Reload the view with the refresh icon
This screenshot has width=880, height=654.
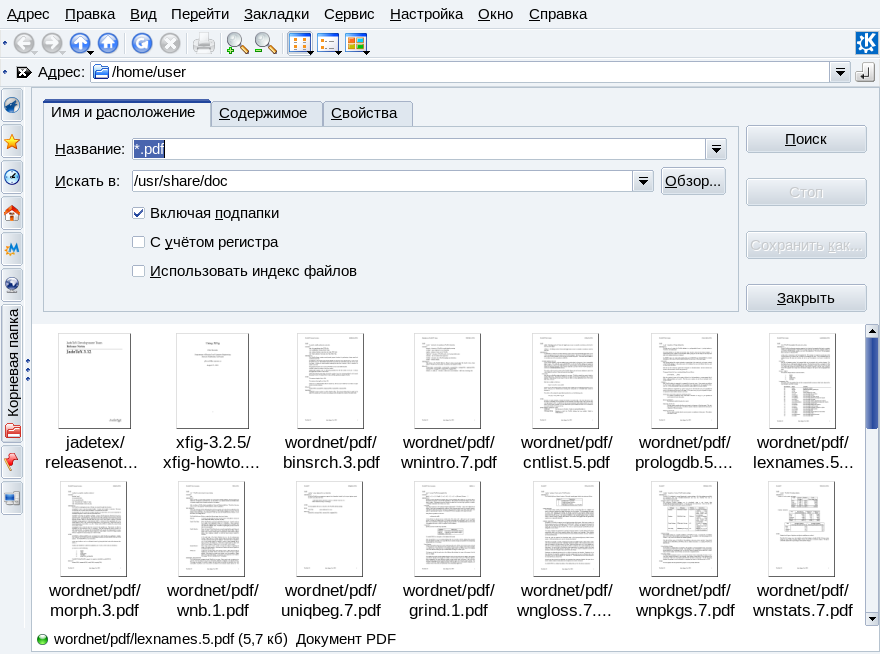(x=142, y=43)
